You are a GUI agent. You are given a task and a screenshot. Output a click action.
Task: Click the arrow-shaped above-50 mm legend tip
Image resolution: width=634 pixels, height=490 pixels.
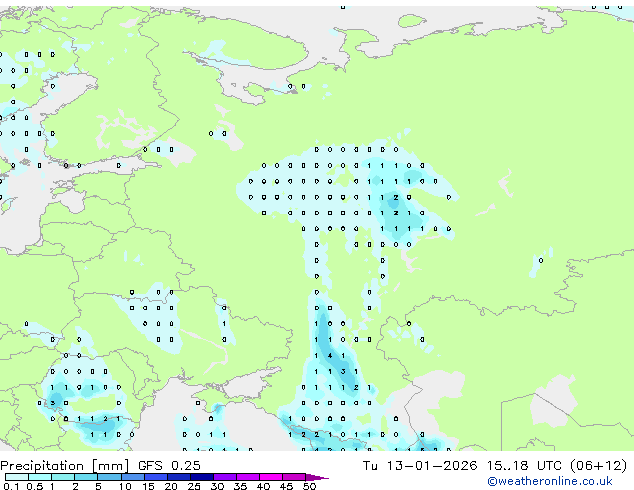point(317,477)
